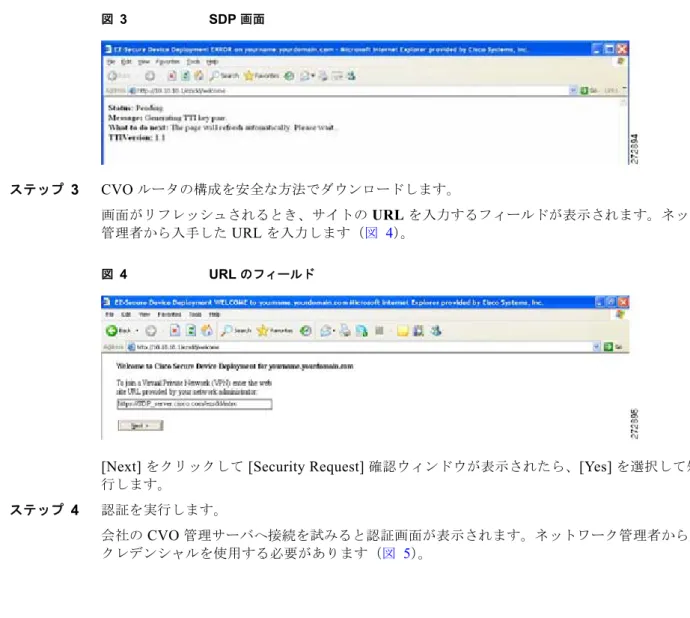690x618 pixels.
Task: Open the 図 4 figure reference link
Action: (x=379, y=232)
